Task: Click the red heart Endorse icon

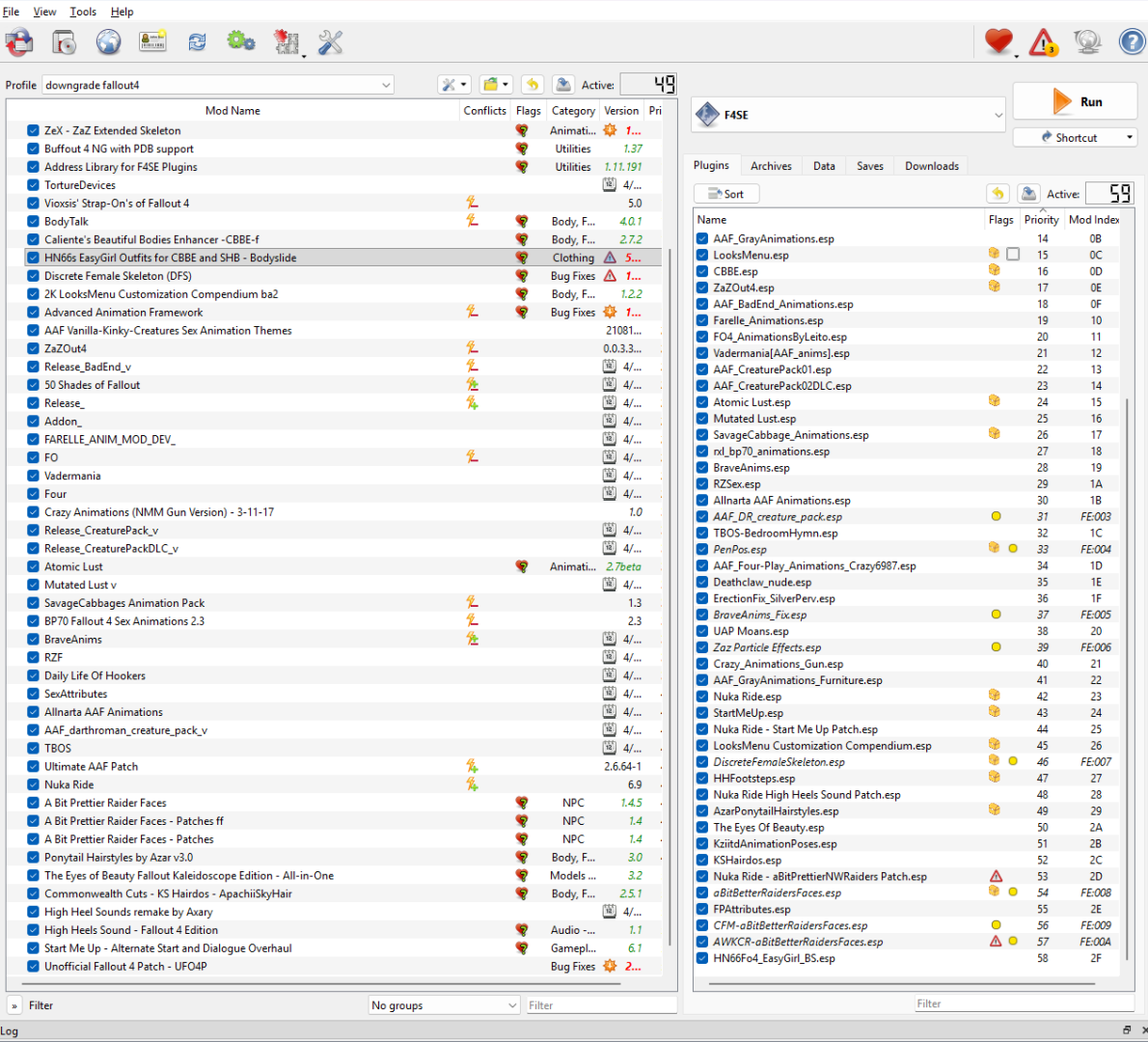Action: point(998,41)
